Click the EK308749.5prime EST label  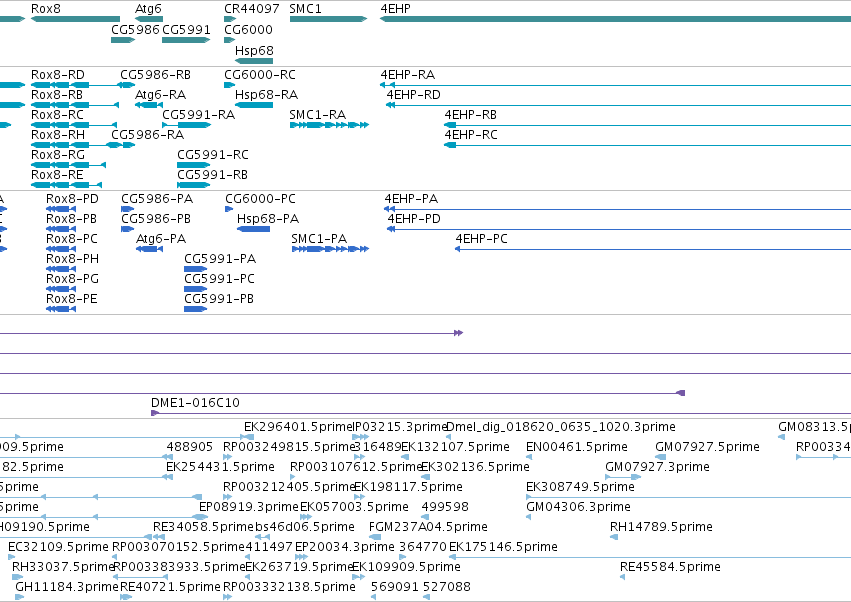580,487
